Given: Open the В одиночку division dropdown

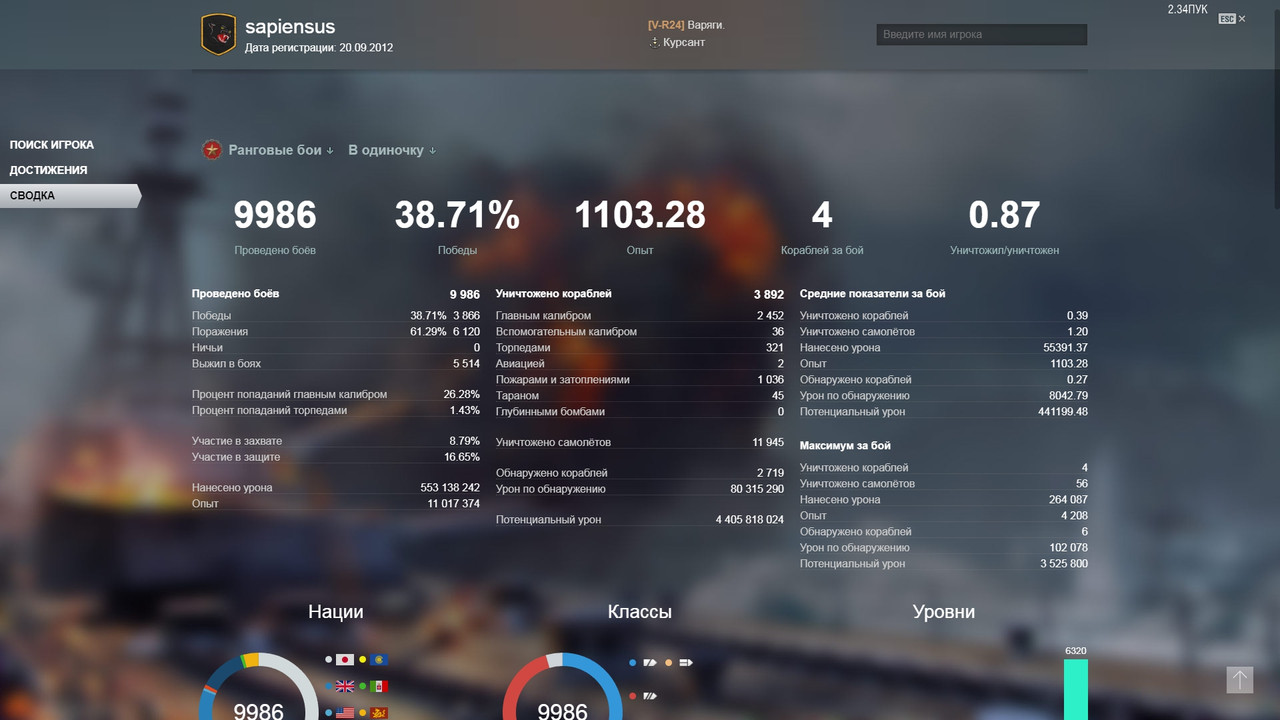Looking at the screenshot, I should coord(392,150).
